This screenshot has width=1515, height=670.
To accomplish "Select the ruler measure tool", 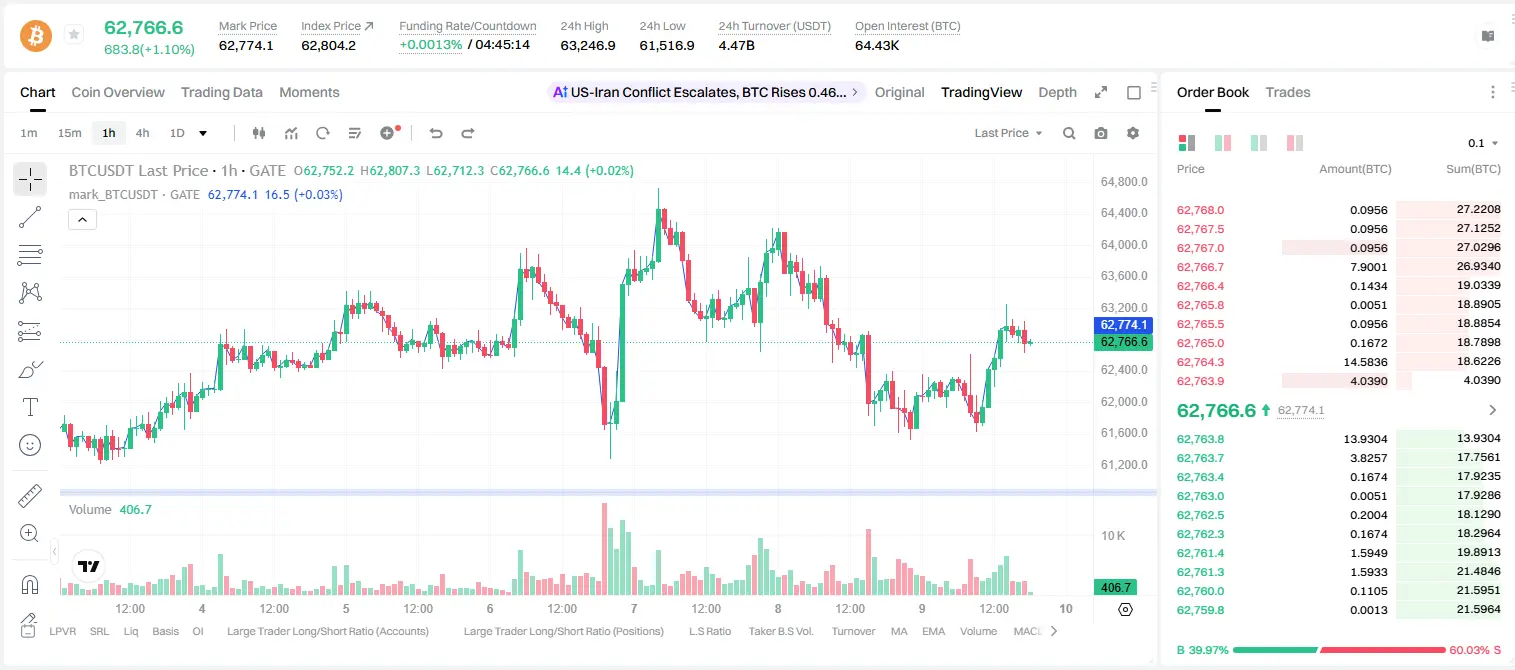I will (30, 496).
